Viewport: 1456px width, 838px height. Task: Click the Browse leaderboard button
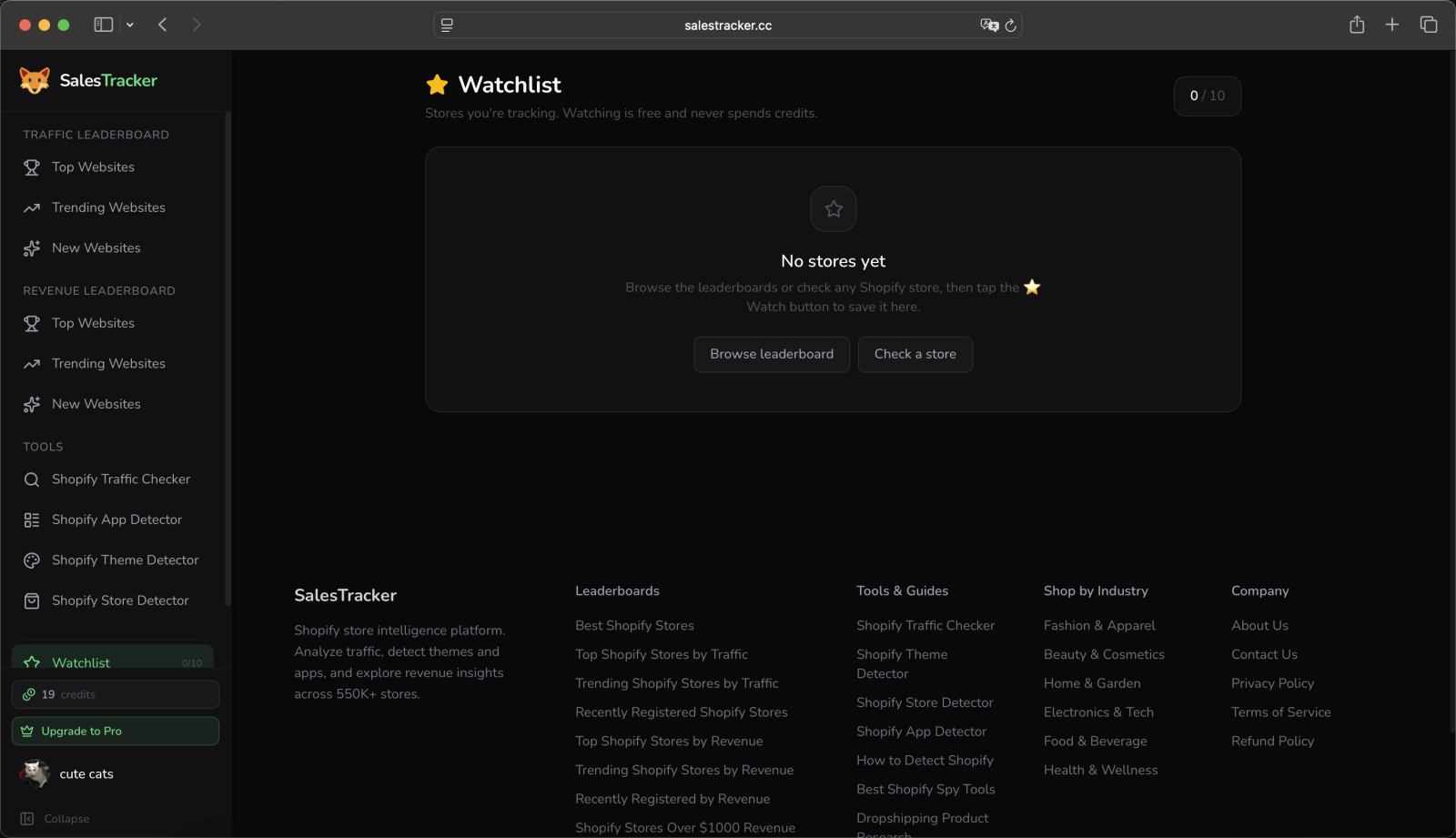pos(772,354)
